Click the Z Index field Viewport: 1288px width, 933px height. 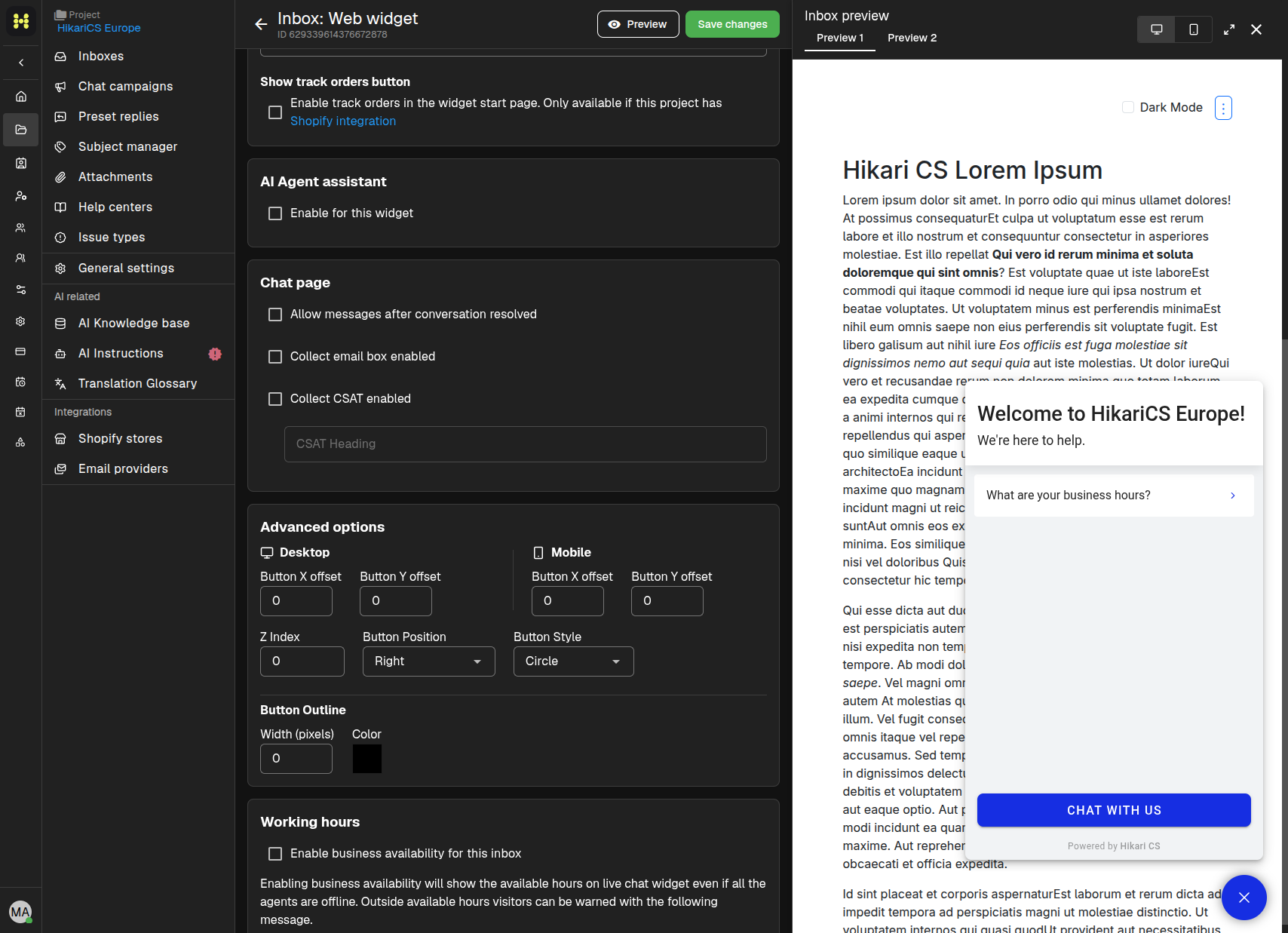click(302, 661)
